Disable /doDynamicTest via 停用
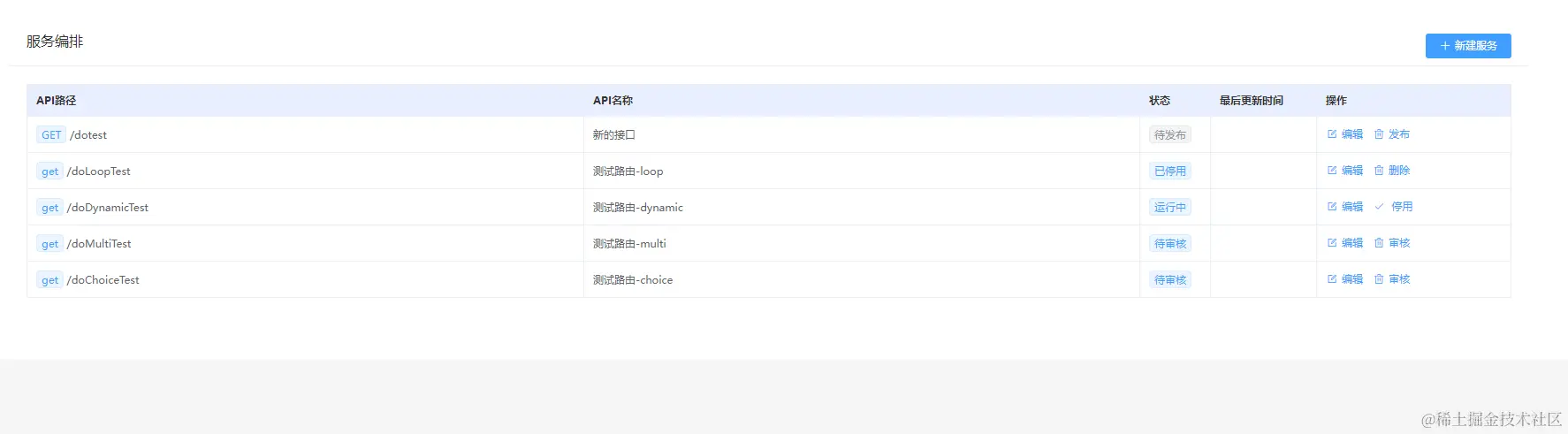 [1393, 207]
